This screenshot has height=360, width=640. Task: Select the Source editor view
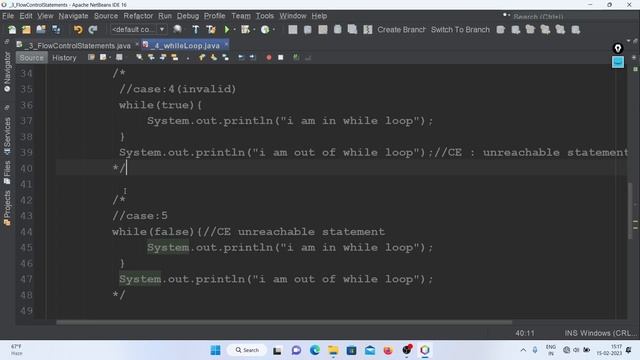(31, 58)
